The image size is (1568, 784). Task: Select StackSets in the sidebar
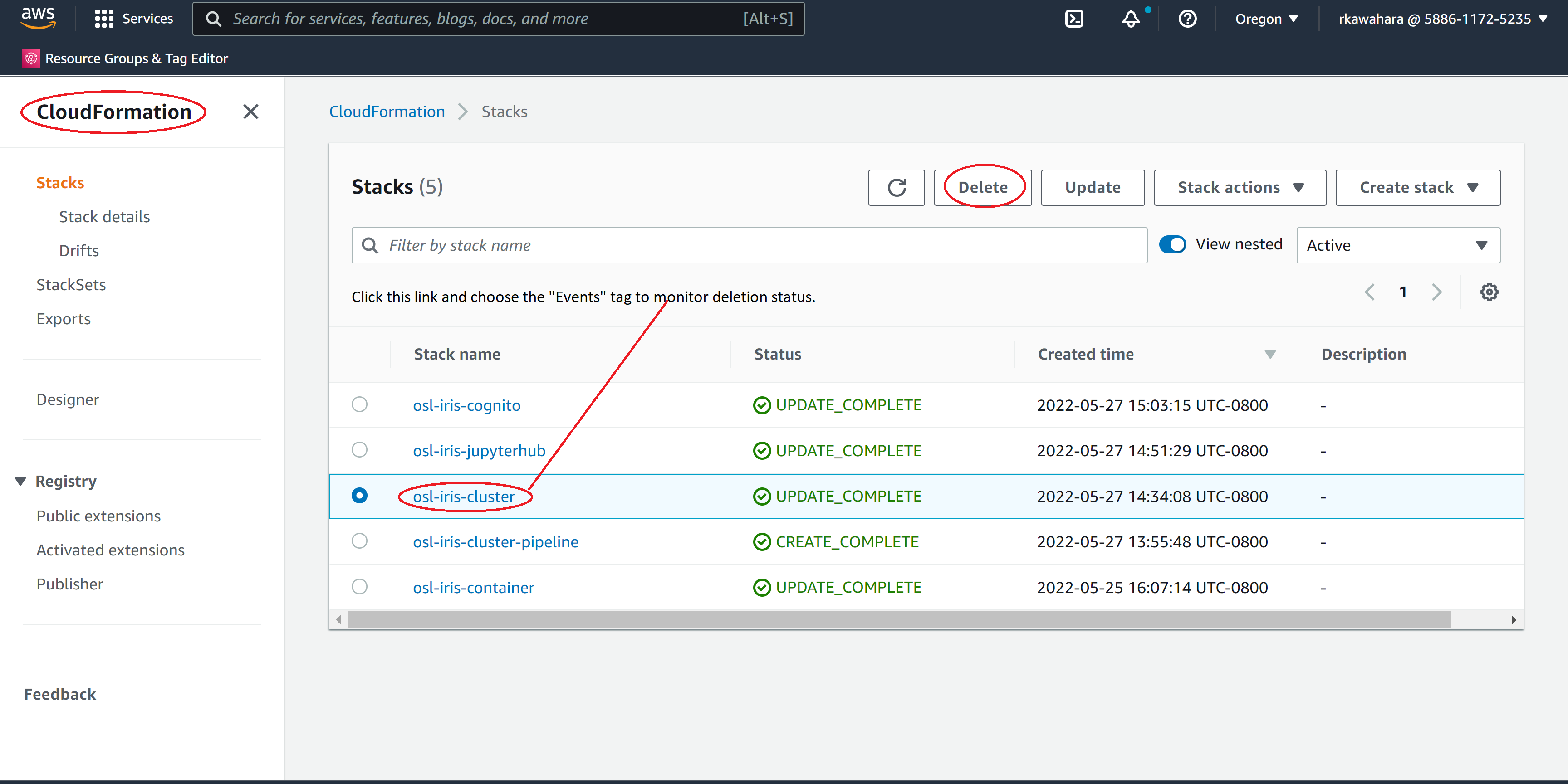(71, 284)
